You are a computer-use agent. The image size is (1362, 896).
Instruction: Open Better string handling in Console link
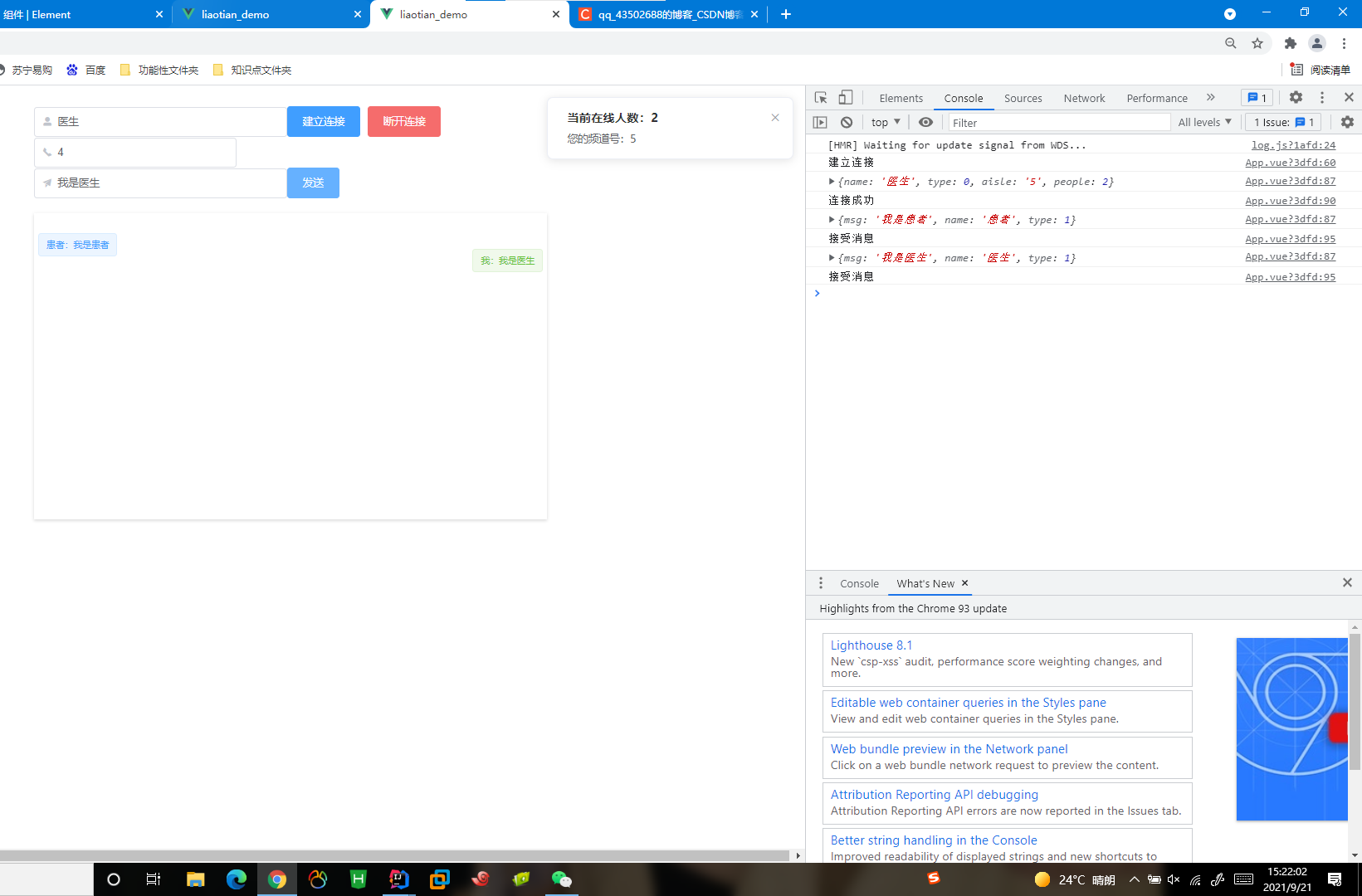coord(934,840)
